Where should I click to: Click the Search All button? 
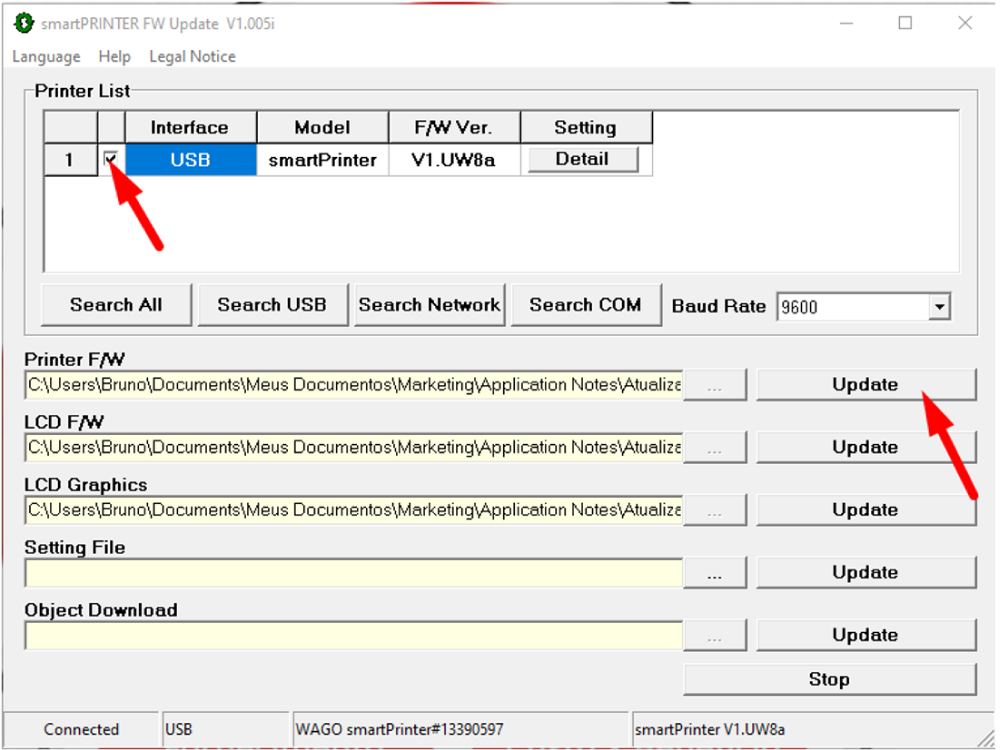(x=116, y=305)
